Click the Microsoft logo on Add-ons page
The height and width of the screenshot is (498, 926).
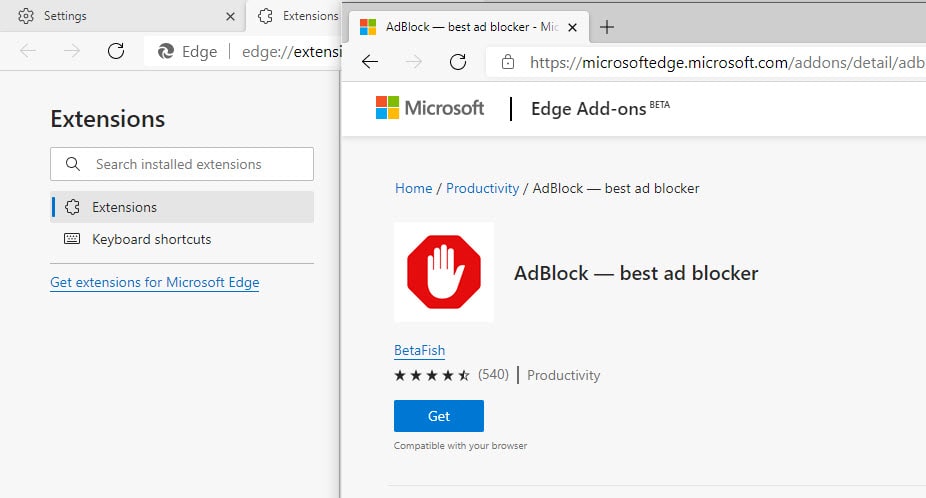(430, 108)
